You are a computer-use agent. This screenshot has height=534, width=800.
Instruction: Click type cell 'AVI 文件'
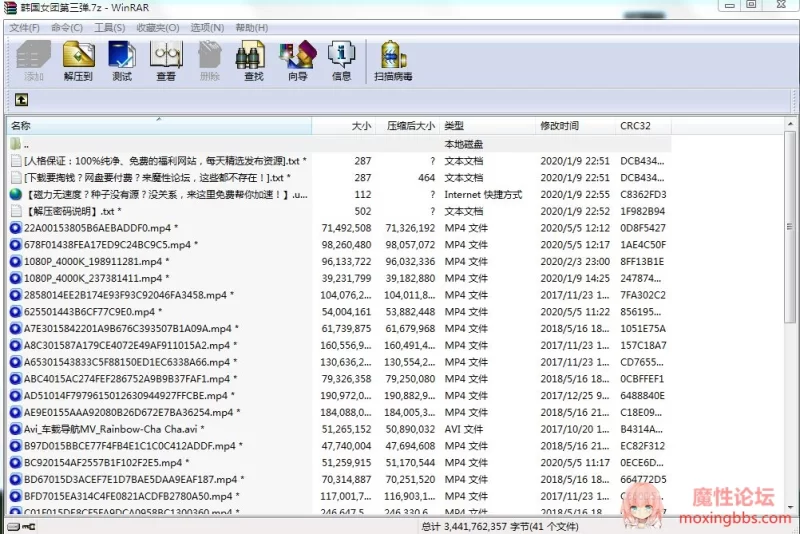[x=464, y=429]
